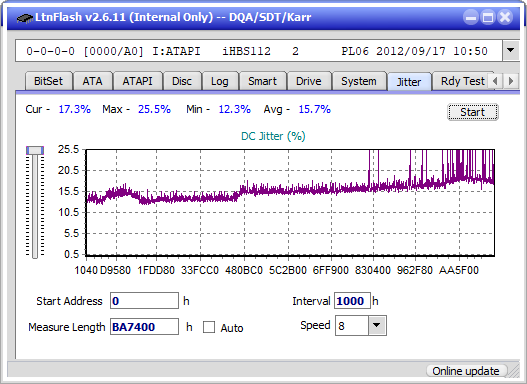Open the ATAPI tab
Screen dimensions: 527x384
coord(137,81)
